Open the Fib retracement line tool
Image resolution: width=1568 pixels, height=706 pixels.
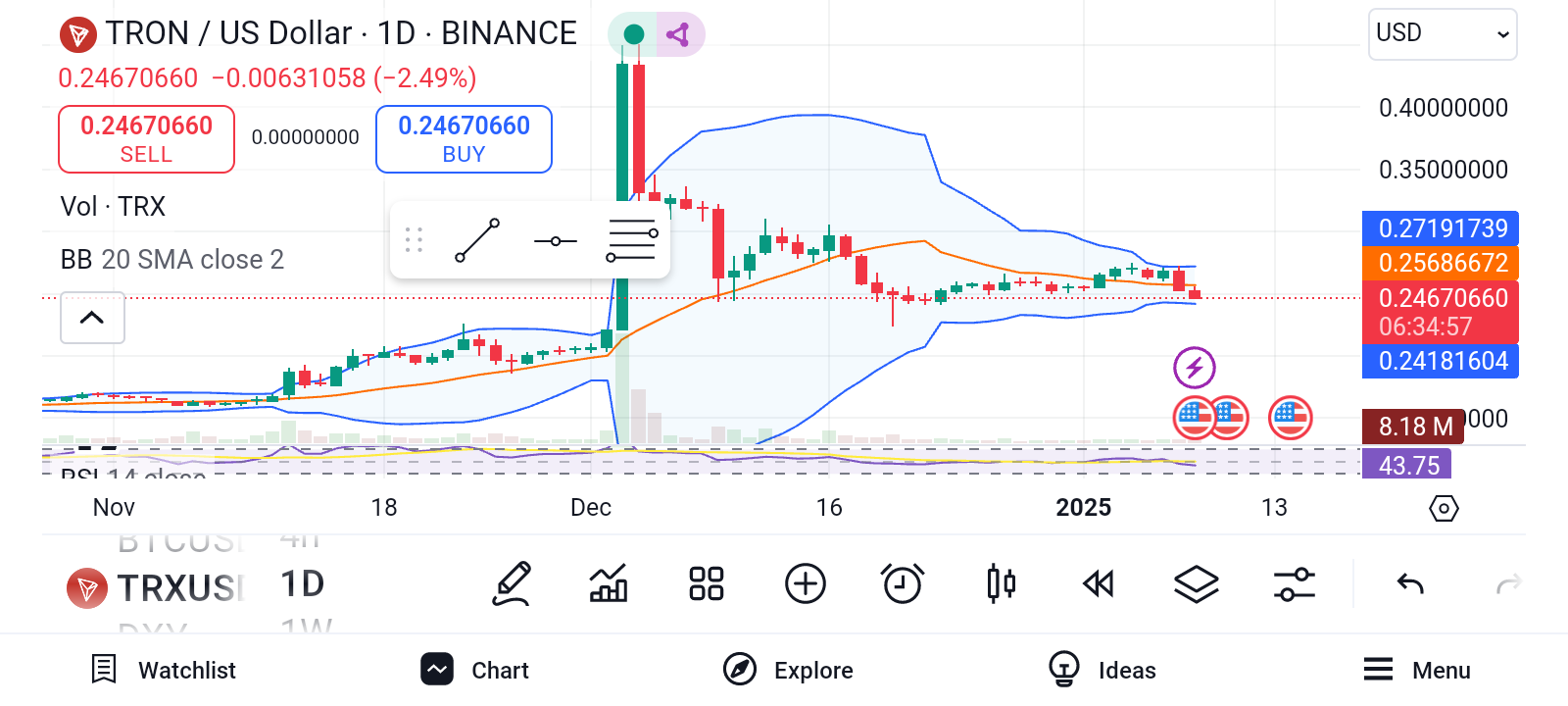[632, 240]
